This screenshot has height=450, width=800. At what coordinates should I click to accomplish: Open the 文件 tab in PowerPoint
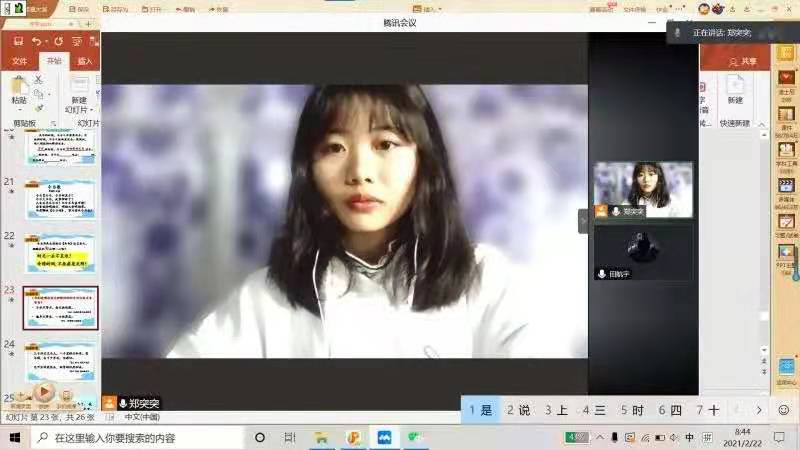click(x=19, y=61)
